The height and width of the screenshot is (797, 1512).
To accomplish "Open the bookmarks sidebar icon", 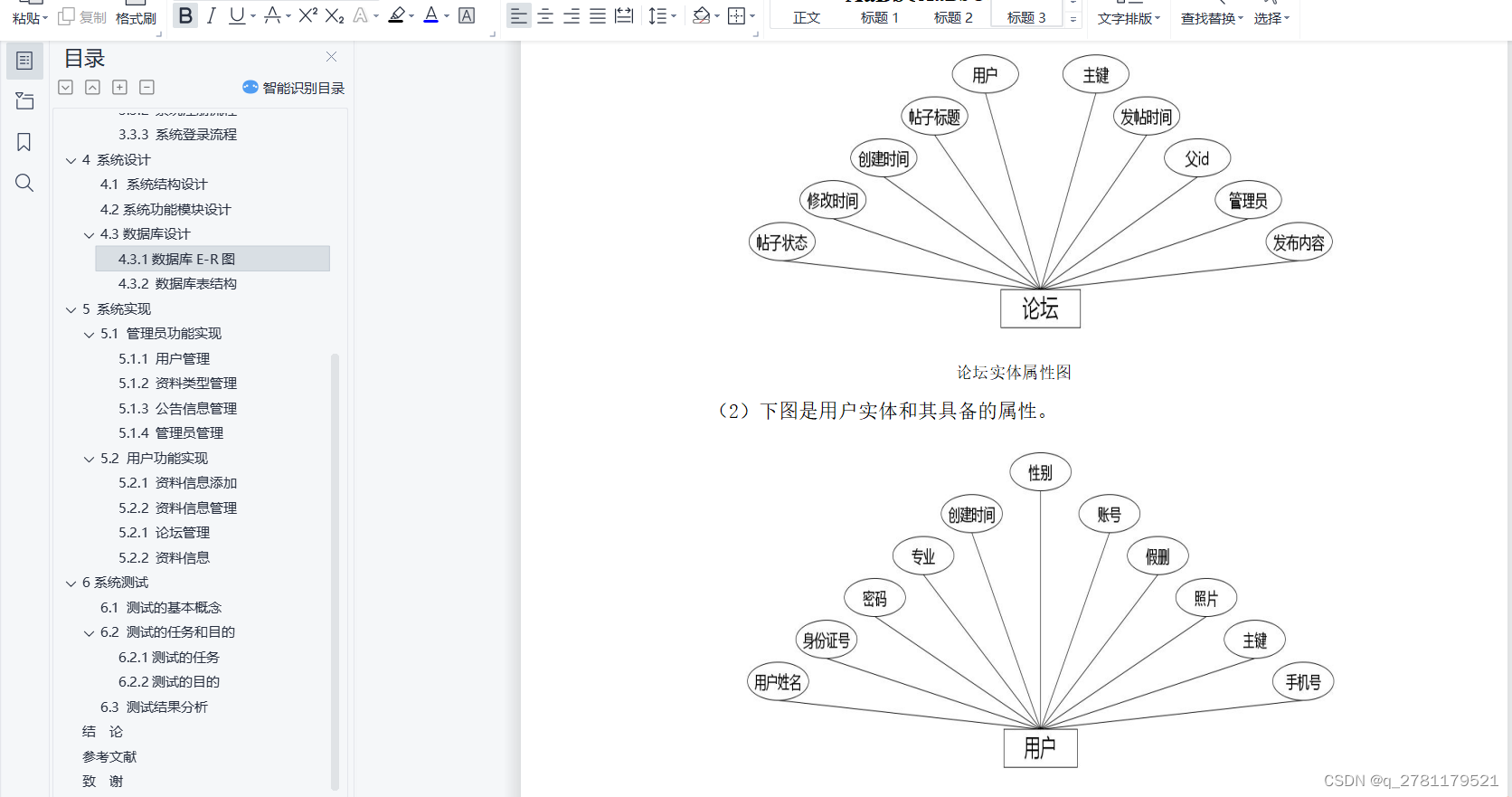I will tap(24, 142).
